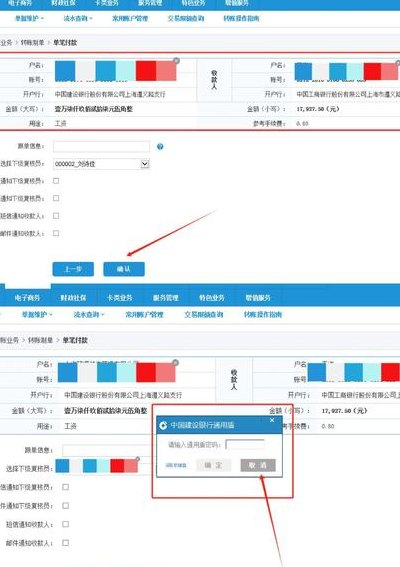Close the 中国建设银行通用盾 password dialog

pos(272,420)
